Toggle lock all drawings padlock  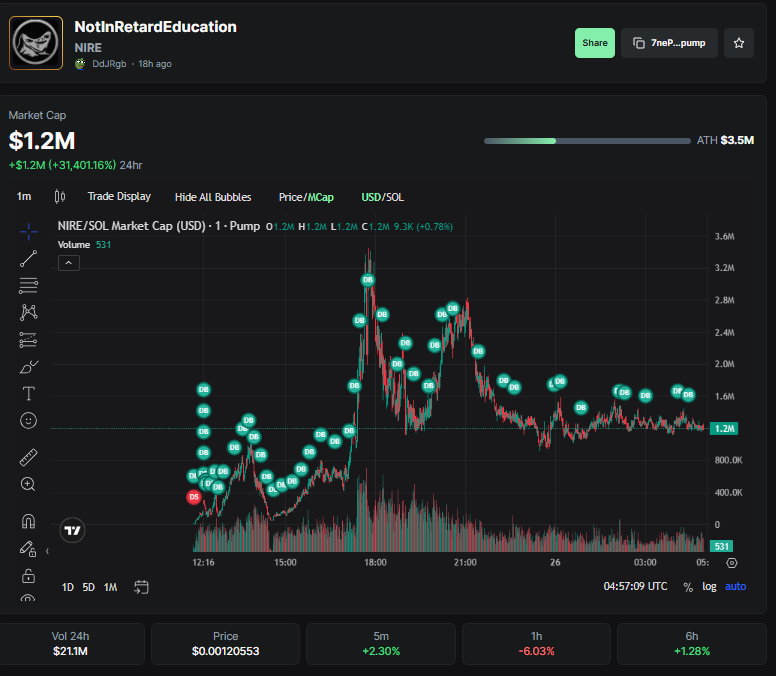[29, 576]
